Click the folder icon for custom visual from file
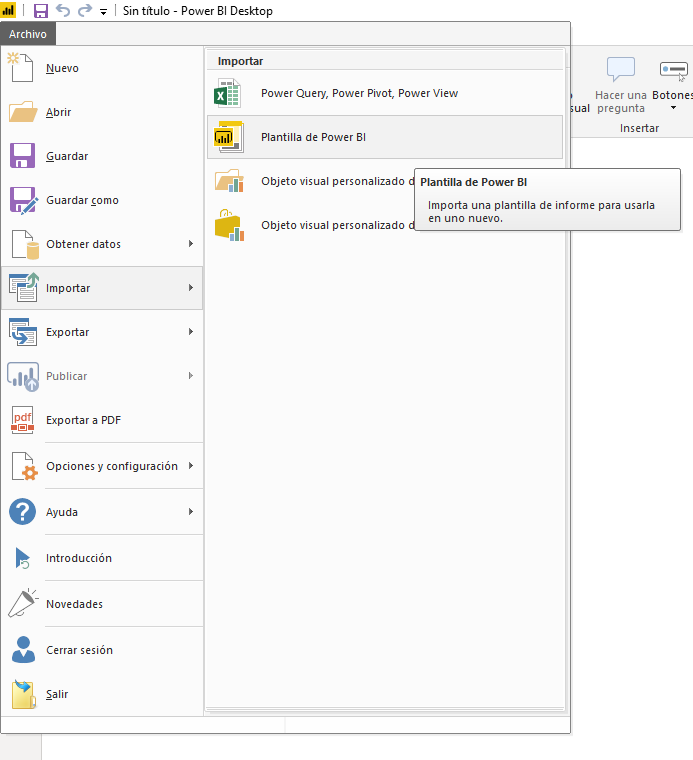 coord(229,181)
